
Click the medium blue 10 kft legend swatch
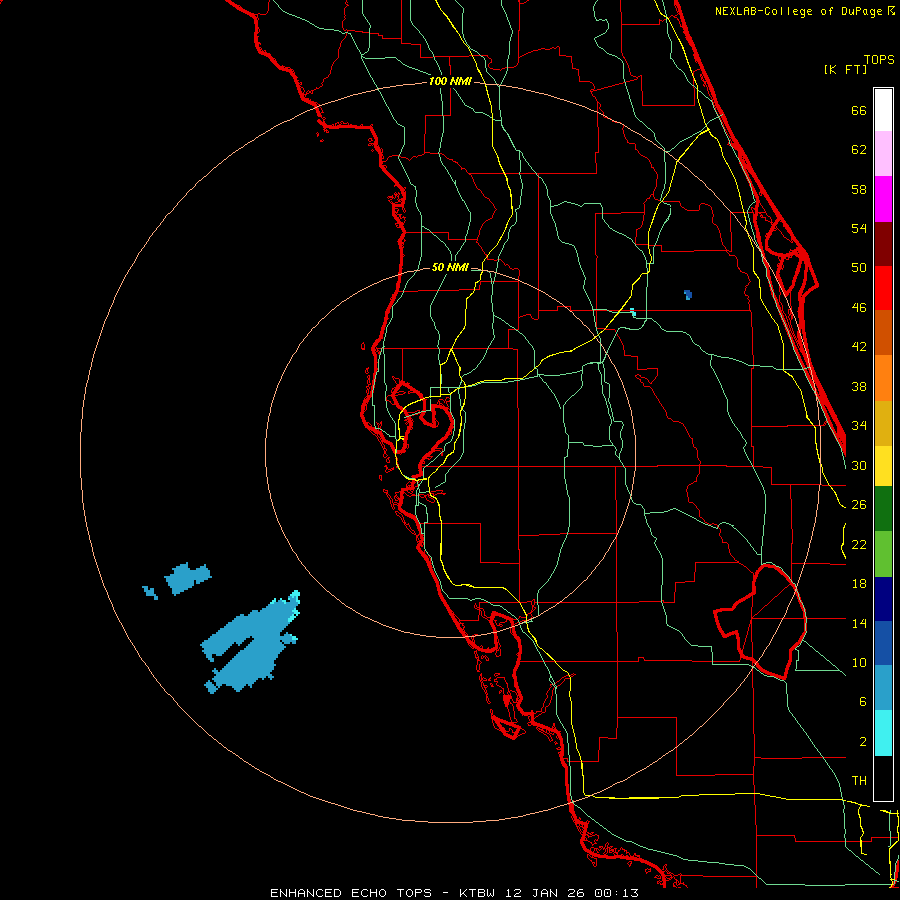(883, 643)
